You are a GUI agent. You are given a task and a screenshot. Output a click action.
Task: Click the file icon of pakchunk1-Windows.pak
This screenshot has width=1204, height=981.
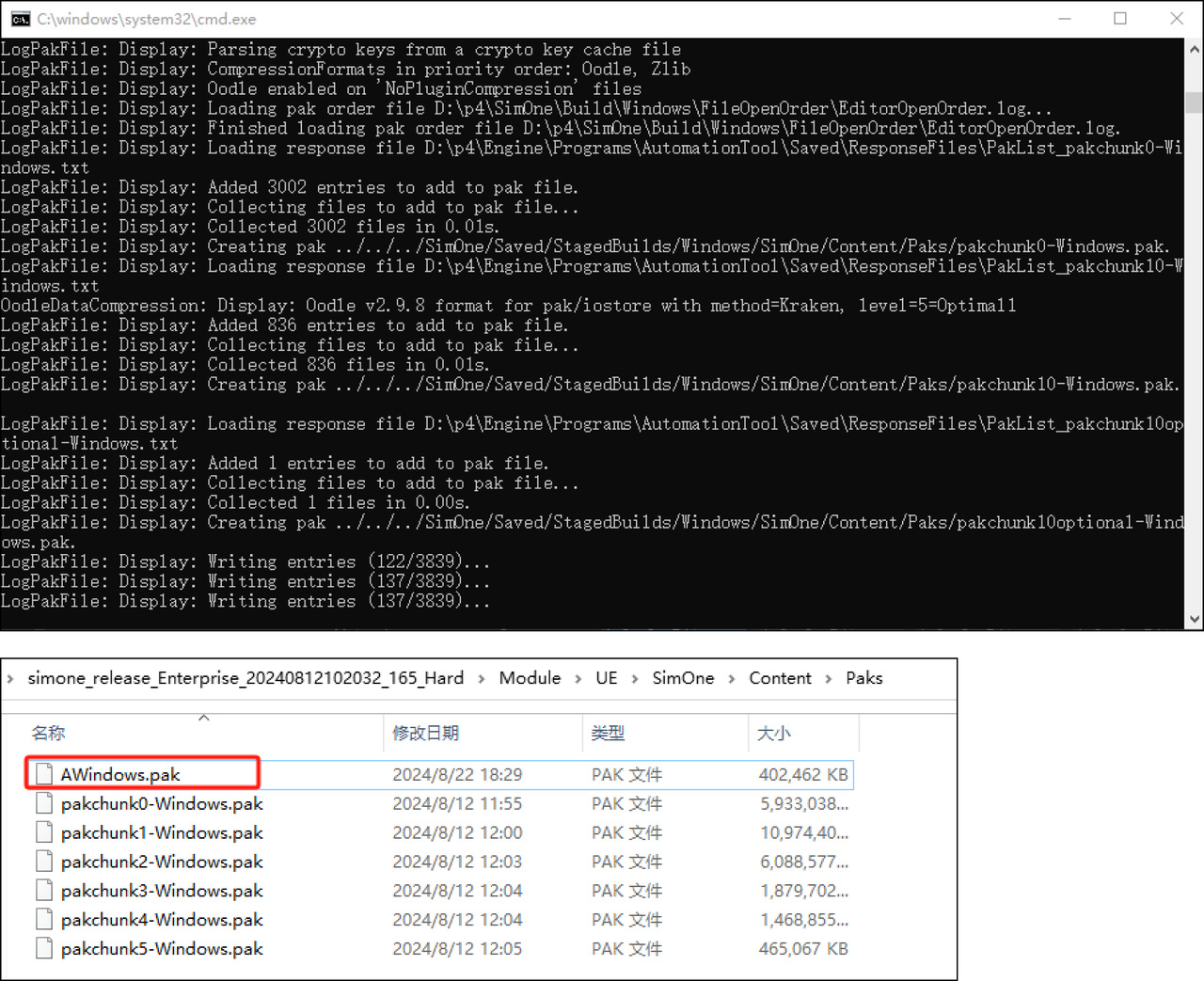pyautogui.click(x=43, y=832)
